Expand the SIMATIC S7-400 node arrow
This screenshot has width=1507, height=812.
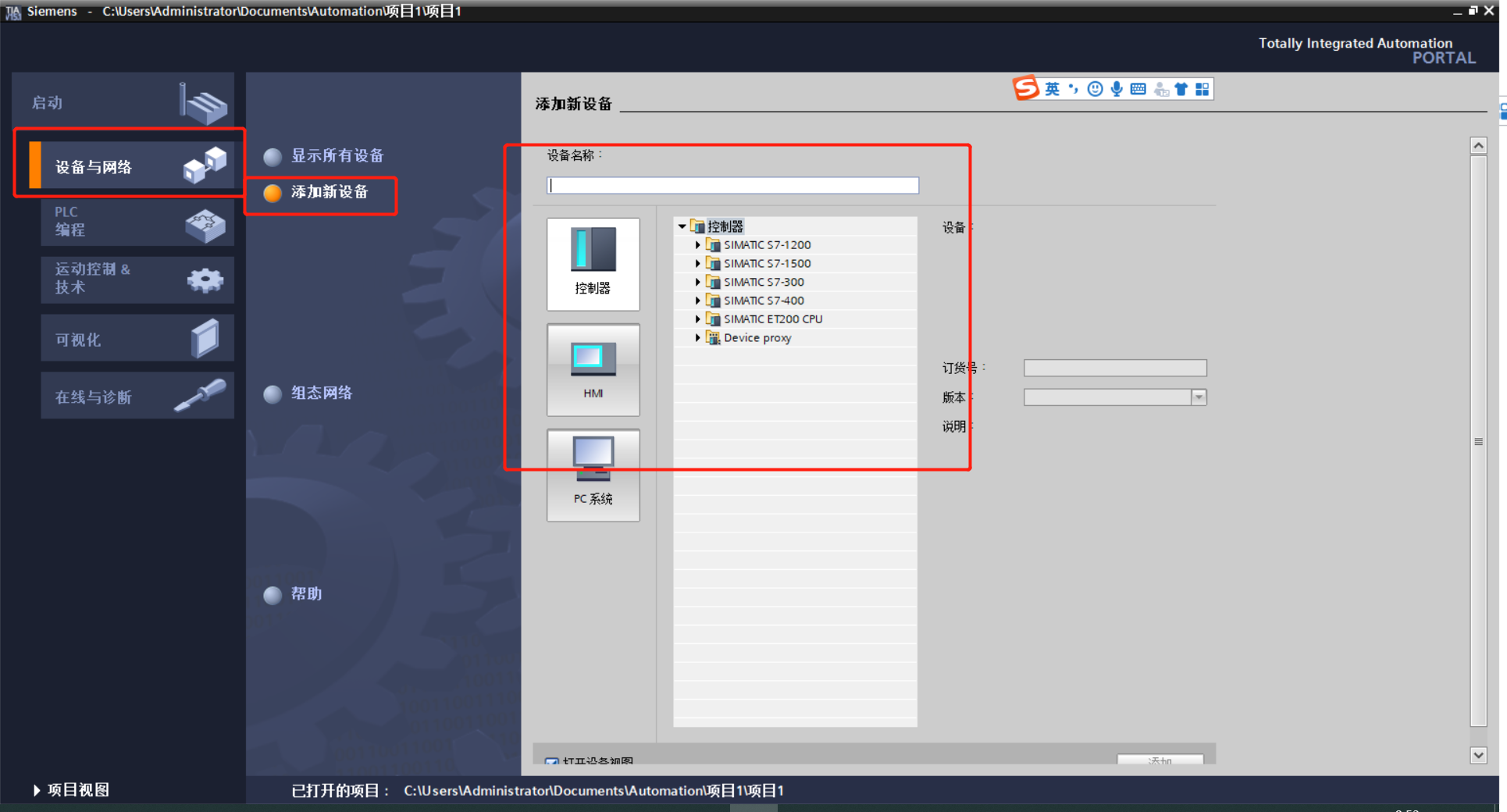(x=697, y=301)
